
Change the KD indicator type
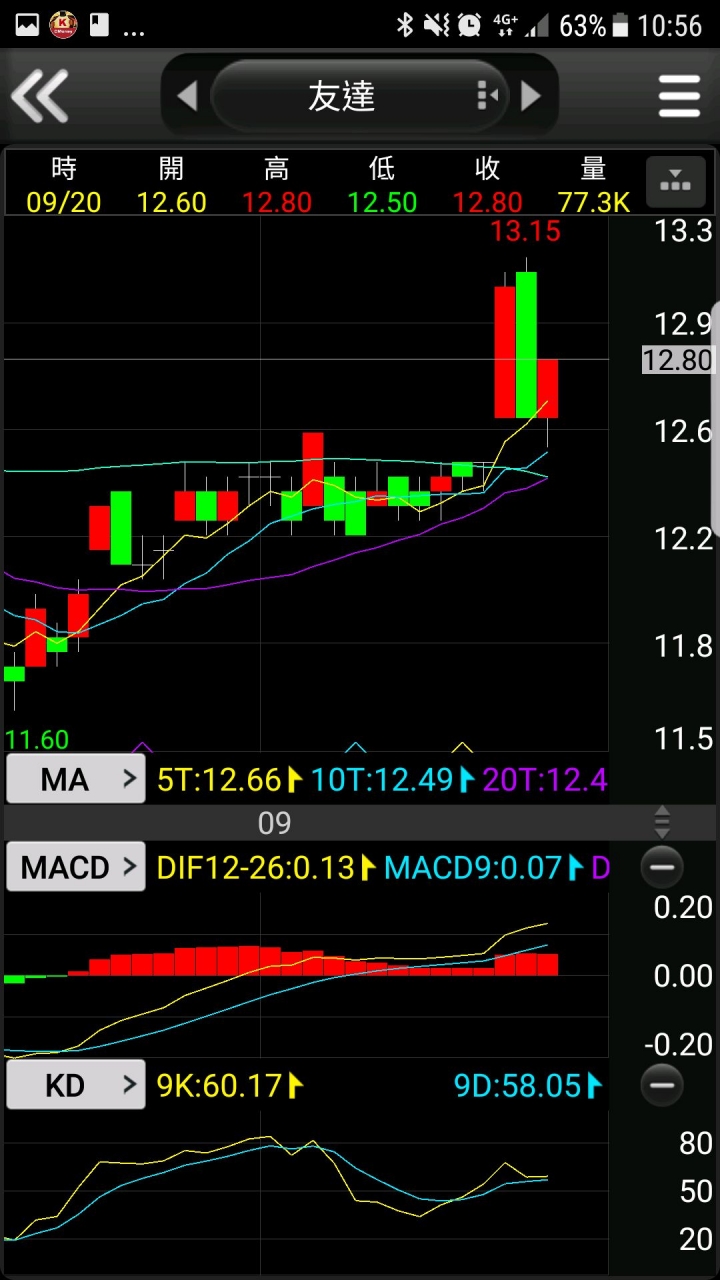click(76, 1085)
